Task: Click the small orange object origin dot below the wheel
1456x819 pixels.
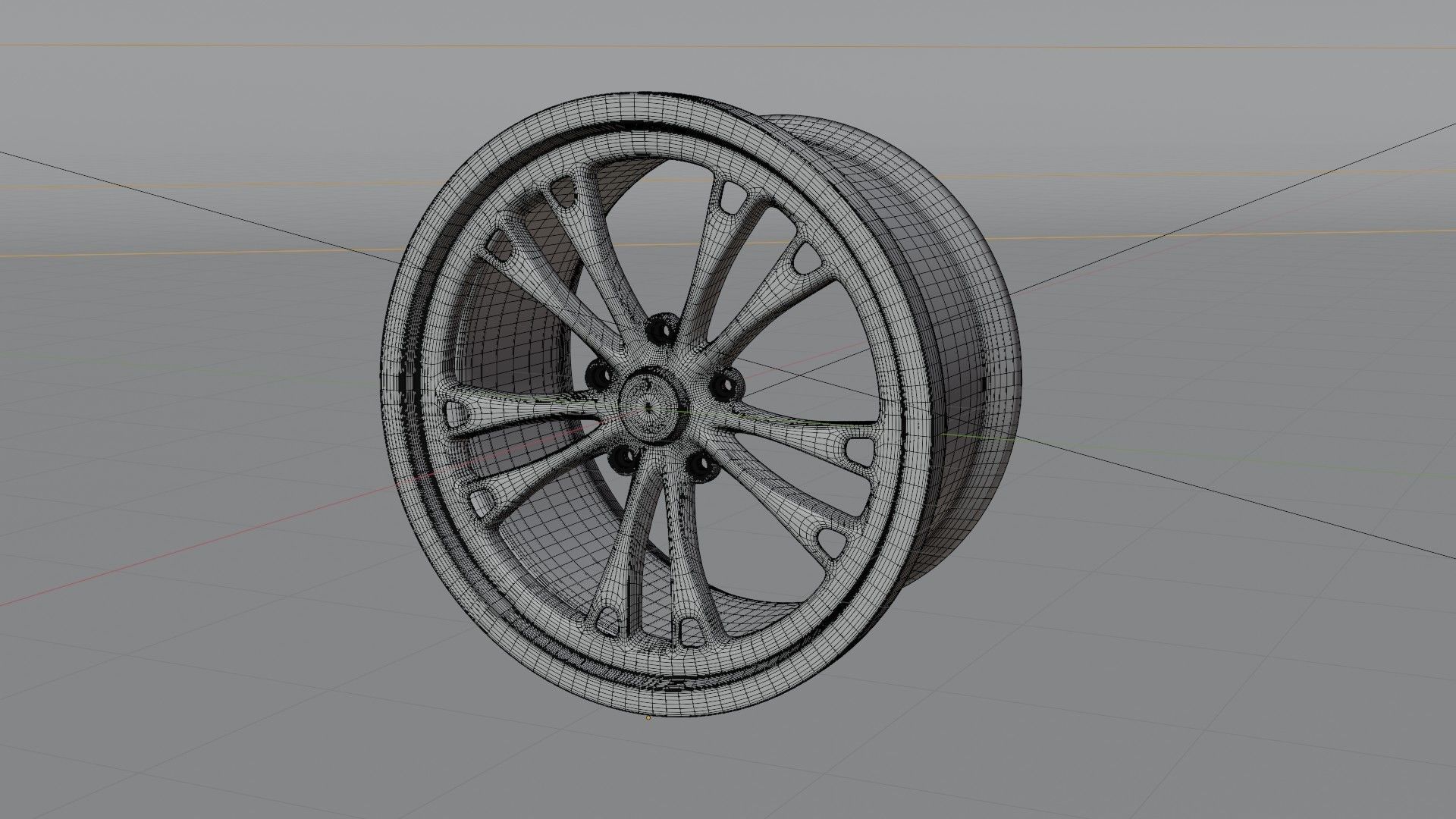Action: click(x=648, y=717)
